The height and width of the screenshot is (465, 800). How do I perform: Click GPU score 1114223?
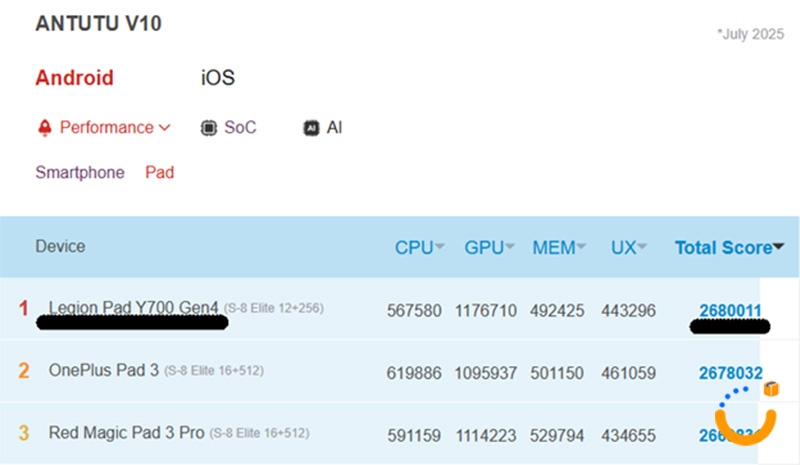[x=486, y=436]
